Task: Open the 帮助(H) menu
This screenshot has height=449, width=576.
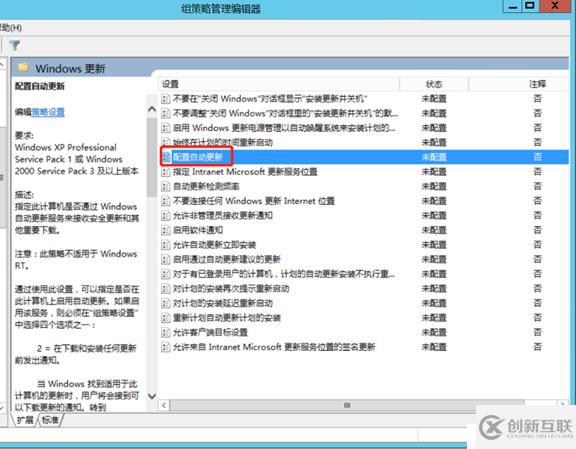Action: pyautogui.click(x=10, y=28)
